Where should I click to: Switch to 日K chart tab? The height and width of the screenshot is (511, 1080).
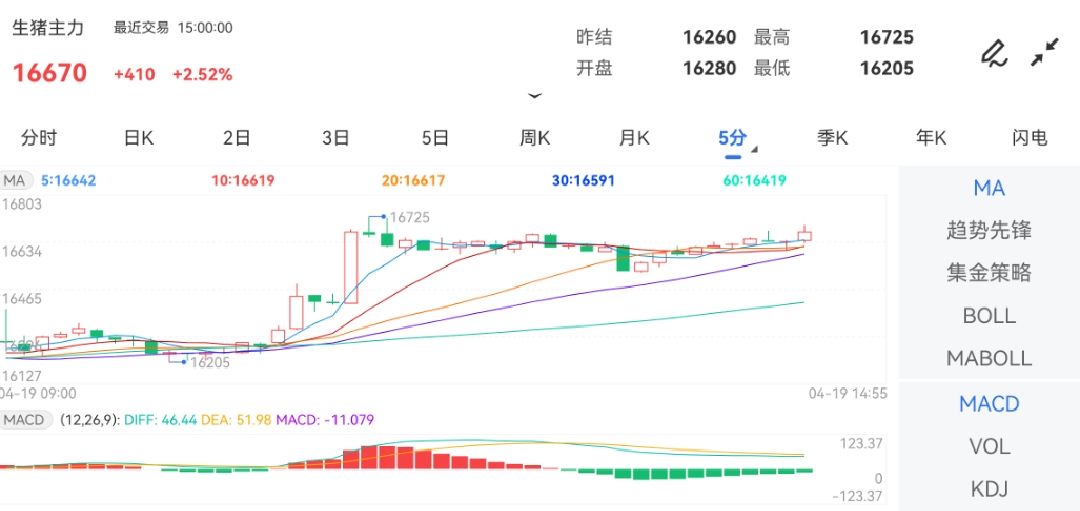(x=138, y=138)
